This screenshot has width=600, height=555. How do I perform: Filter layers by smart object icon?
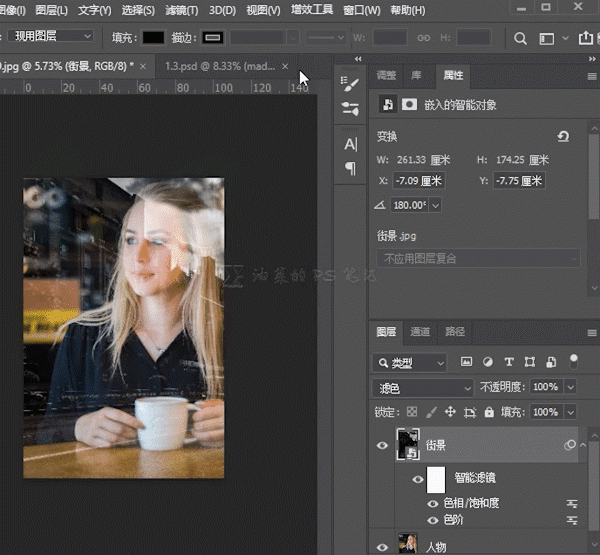[x=551, y=362]
